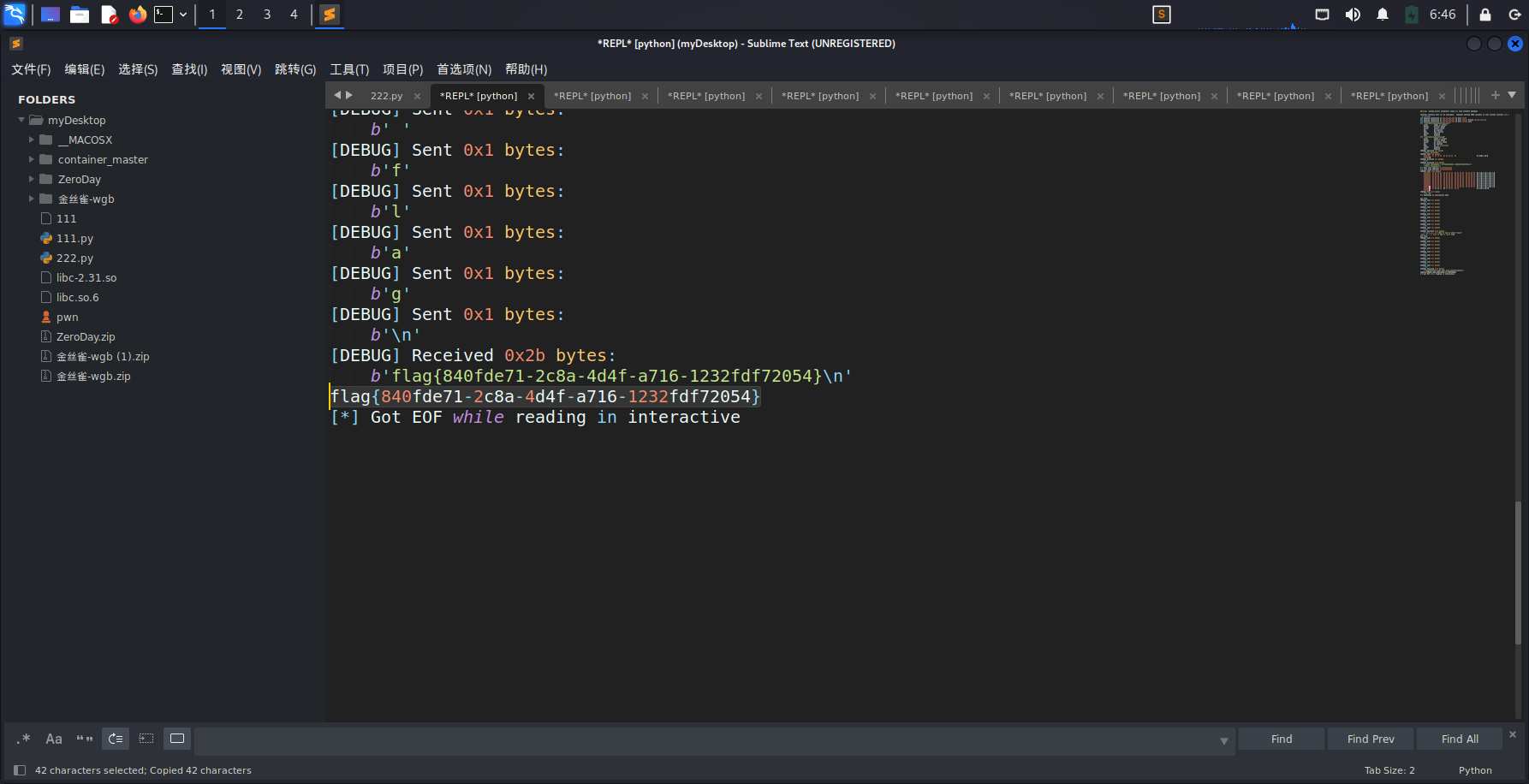Click the Find input field

pyautogui.click(x=706, y=739)
